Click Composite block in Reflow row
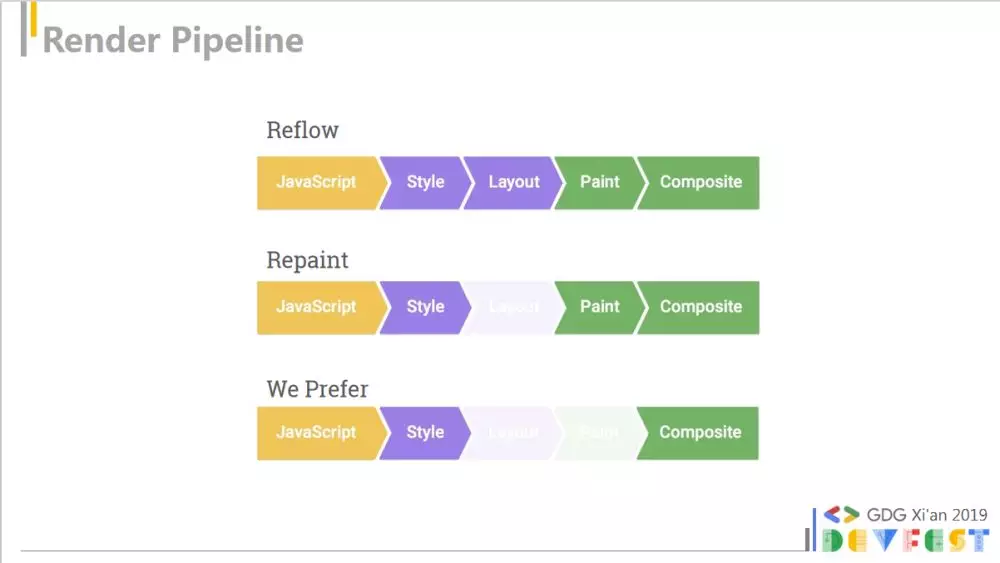Viewport: 1000px width, 563px height. (700, 182)
